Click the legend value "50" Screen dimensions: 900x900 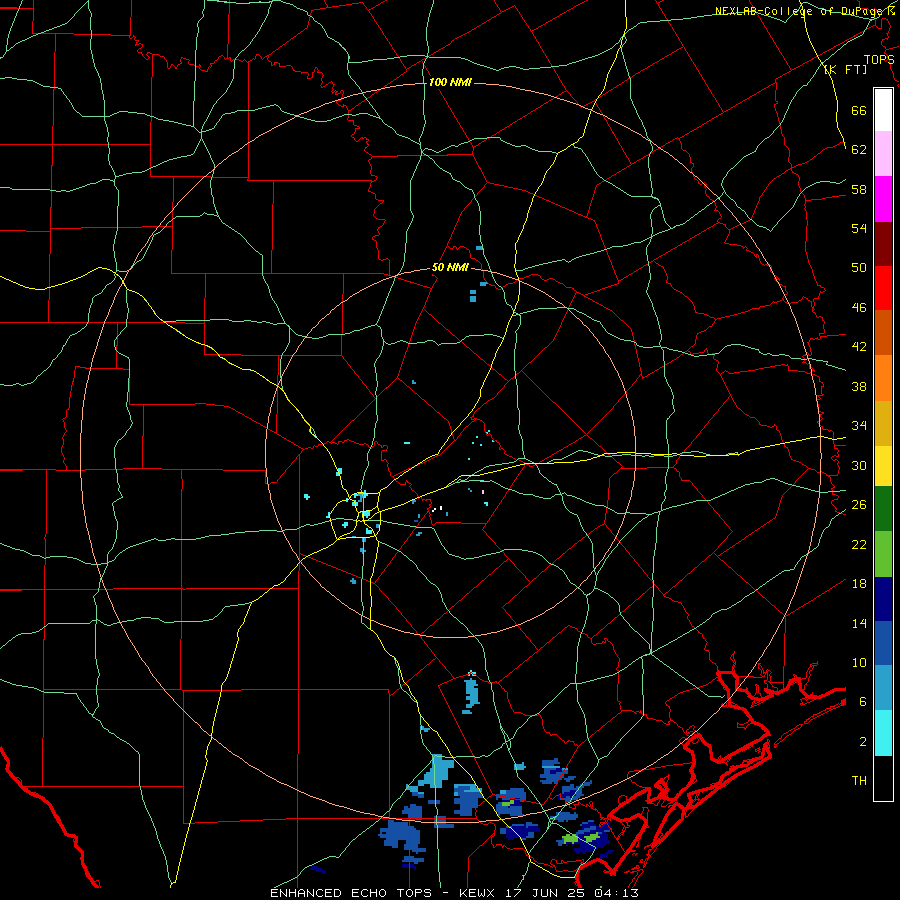(x=859, y=268)
